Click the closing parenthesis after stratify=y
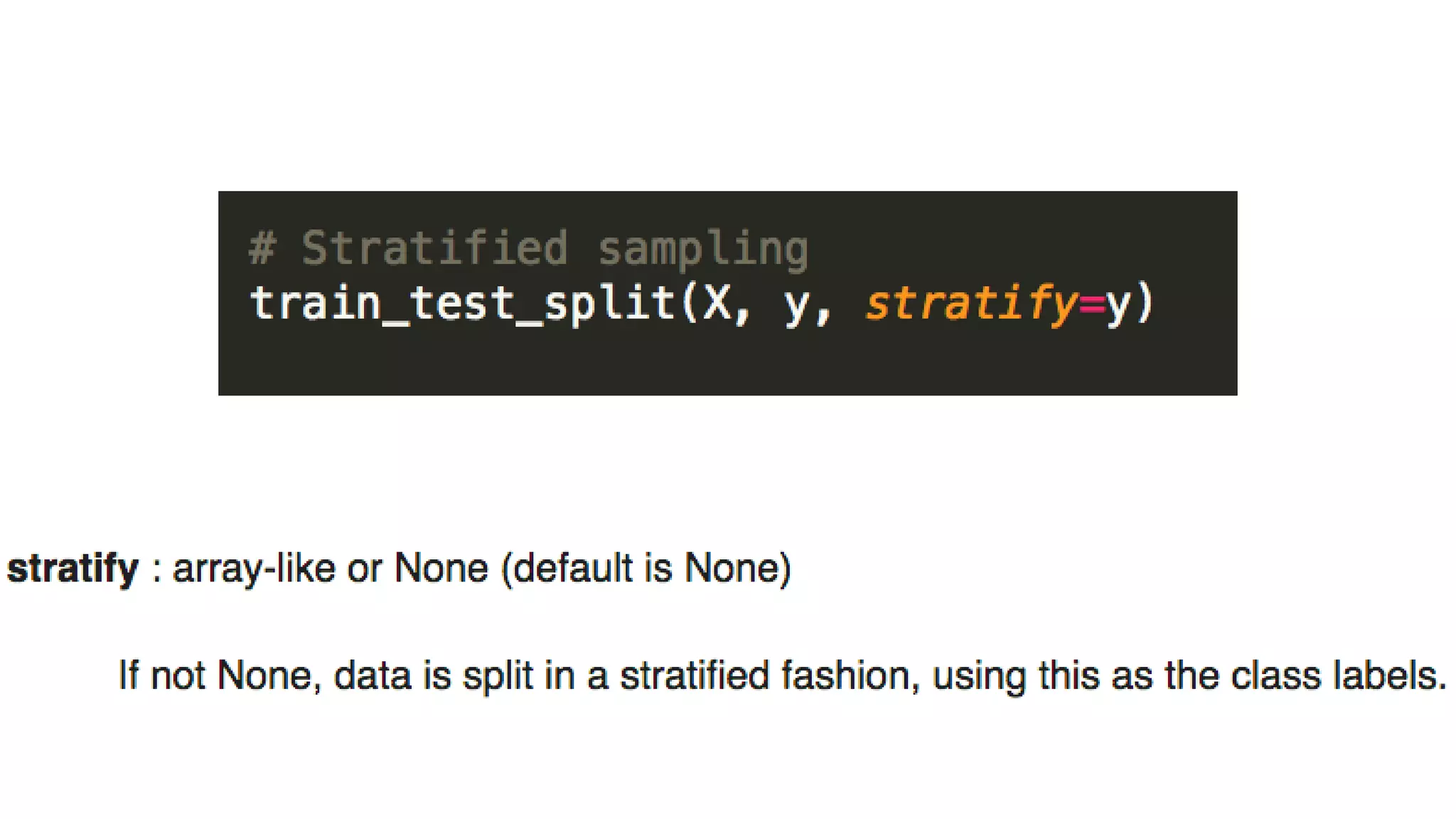 coord(1145,304)
